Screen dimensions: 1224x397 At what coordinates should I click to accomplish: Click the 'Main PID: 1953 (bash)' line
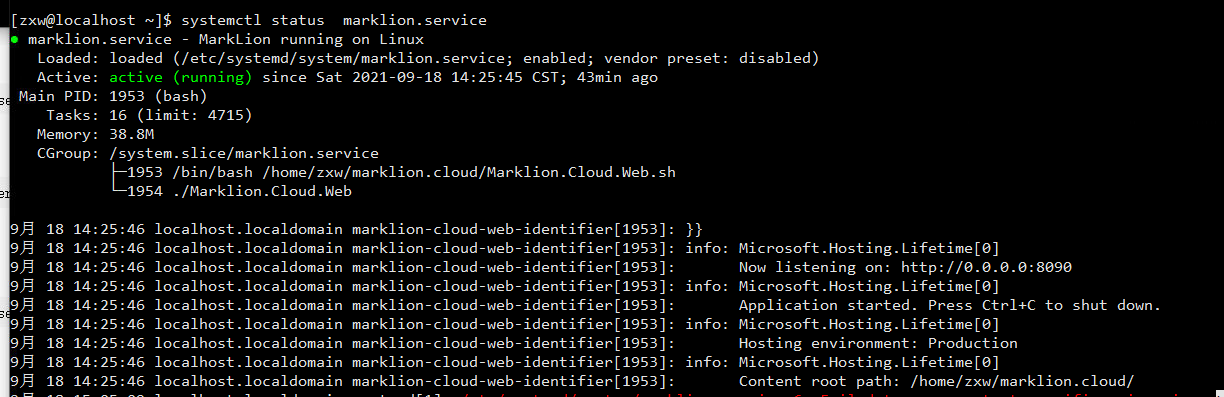click(113, 96)
